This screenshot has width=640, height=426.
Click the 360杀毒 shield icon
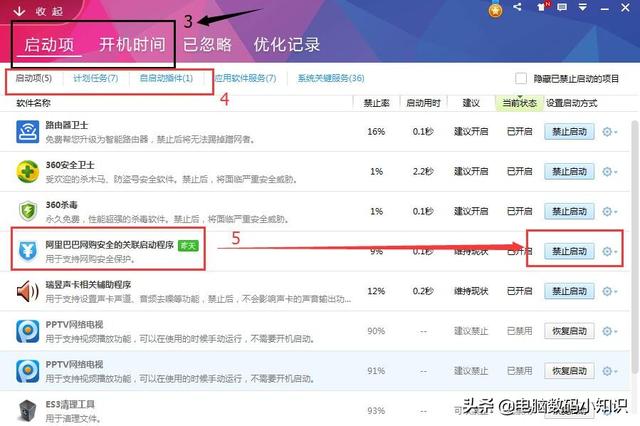[x=28, y=211]
